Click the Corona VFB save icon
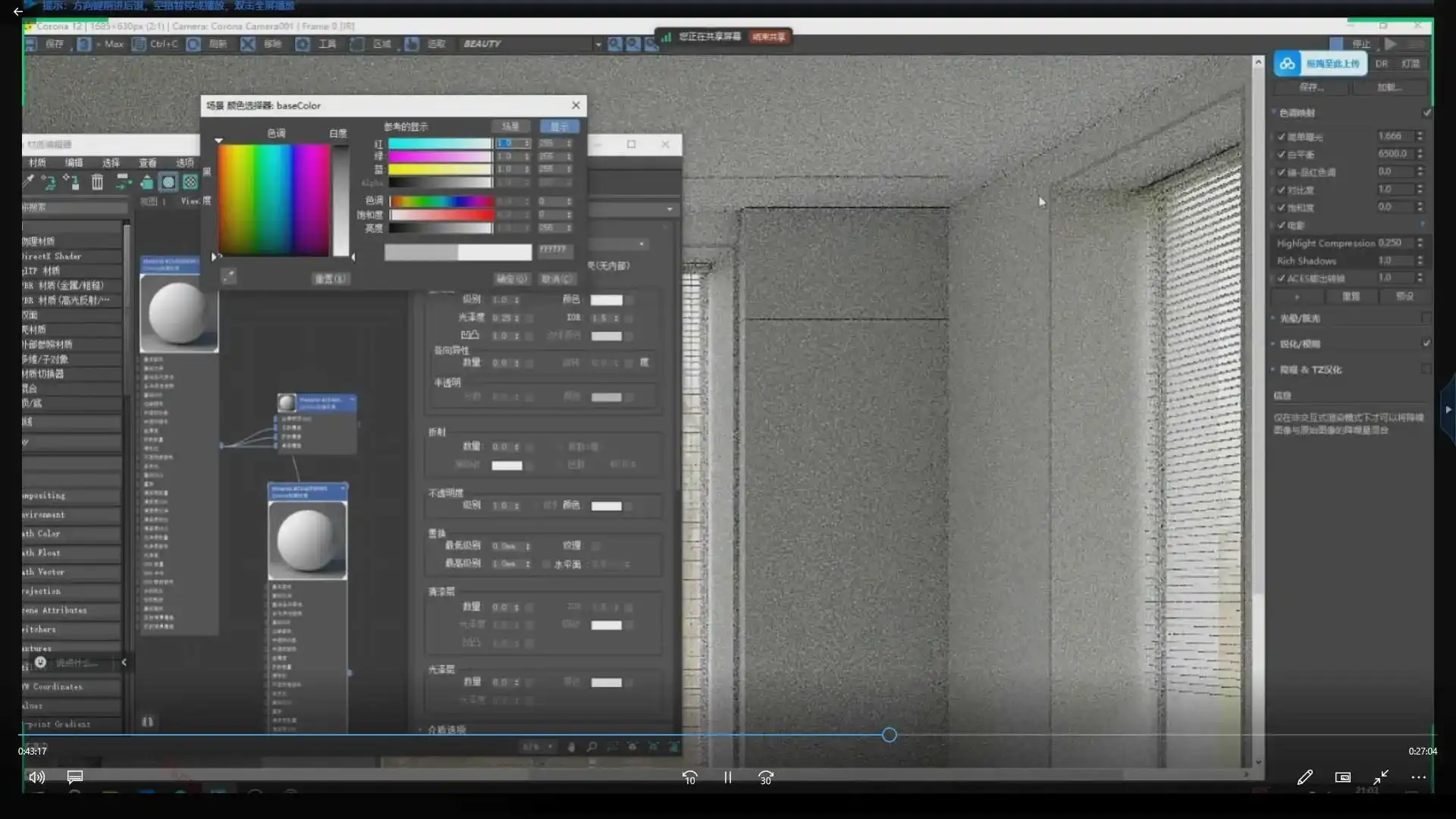 31,44
